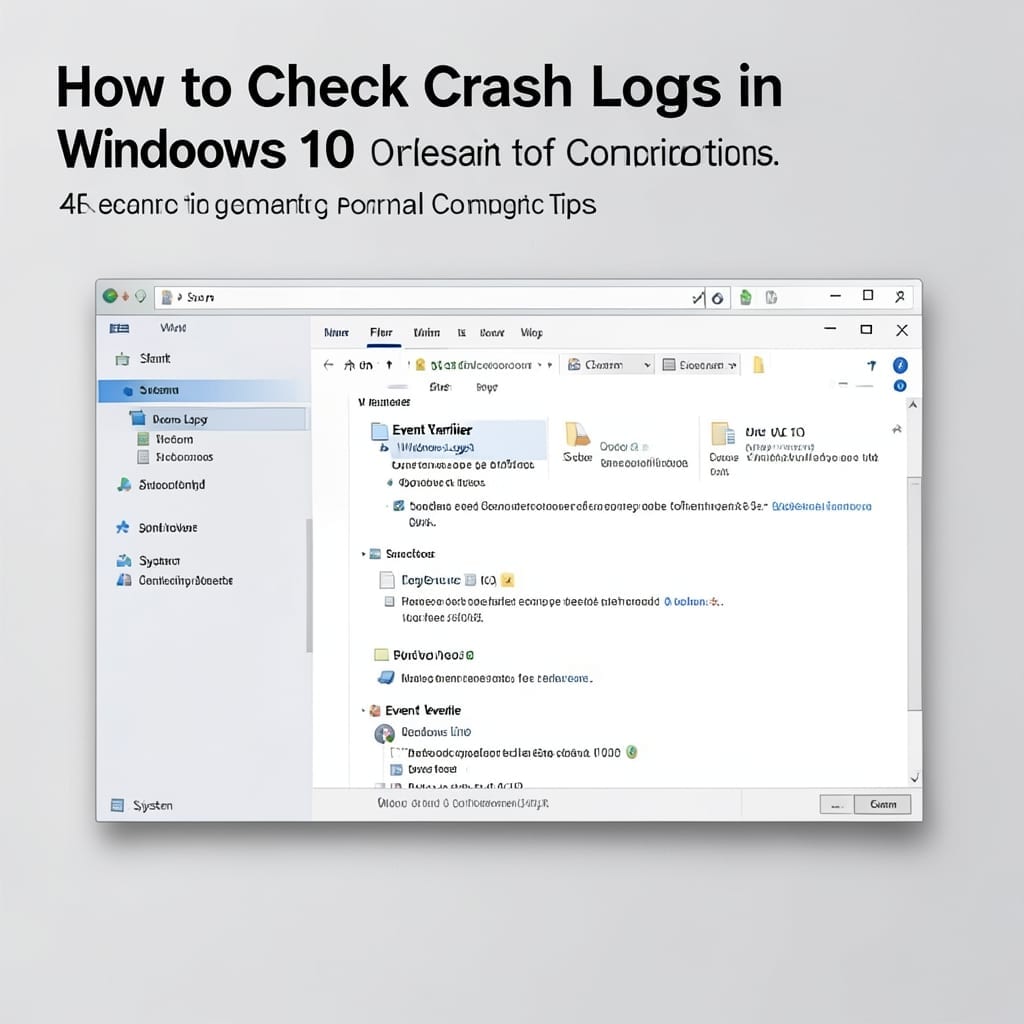The width and height of the screenshot is (1024, 1024).
Task: Click the small button left of the Gmm button
Action: click(836, 805)
